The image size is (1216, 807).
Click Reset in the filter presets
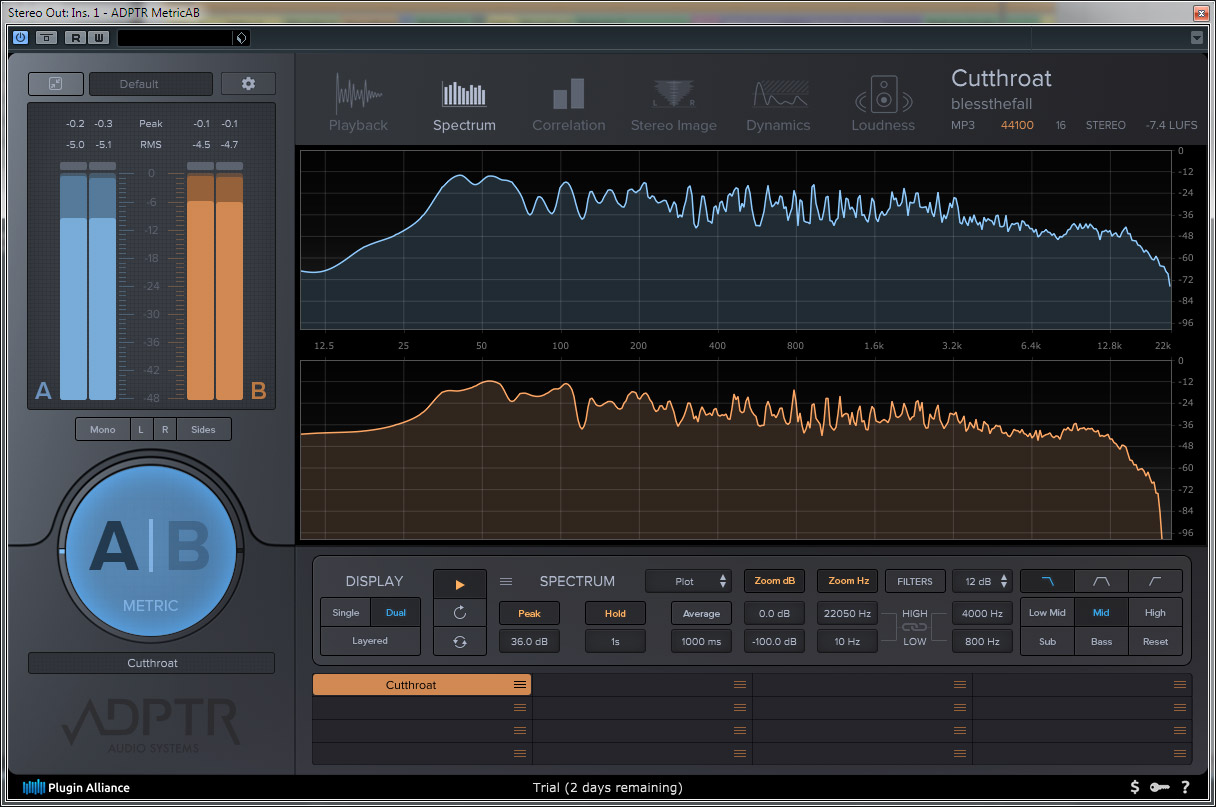tap(1155, 642)
